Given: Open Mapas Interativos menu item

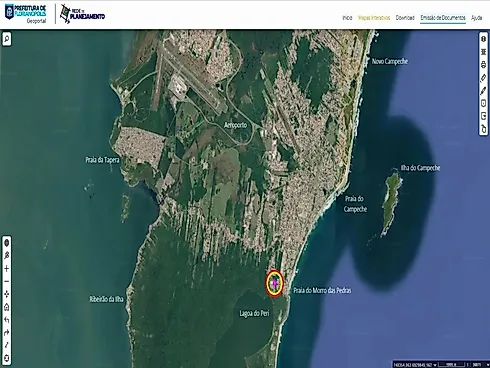Looking at the screenshot, I should 374,18.
